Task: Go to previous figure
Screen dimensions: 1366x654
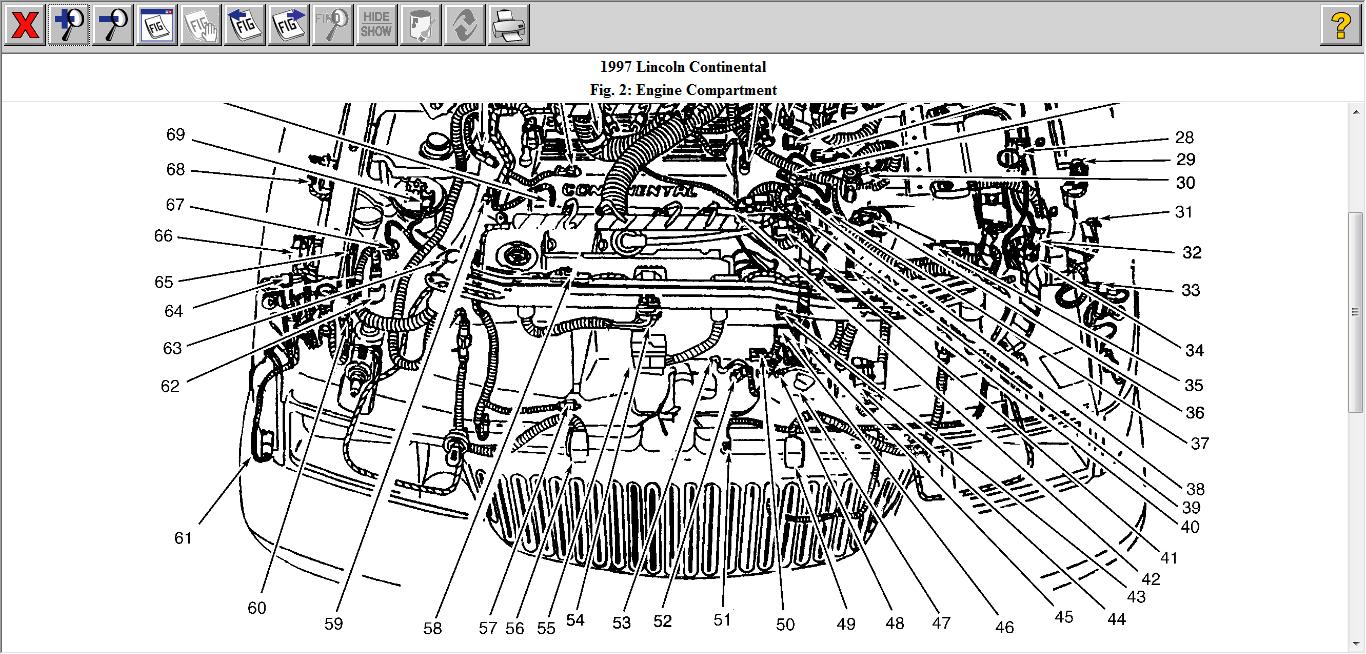Action: click(x=245, y=25)
